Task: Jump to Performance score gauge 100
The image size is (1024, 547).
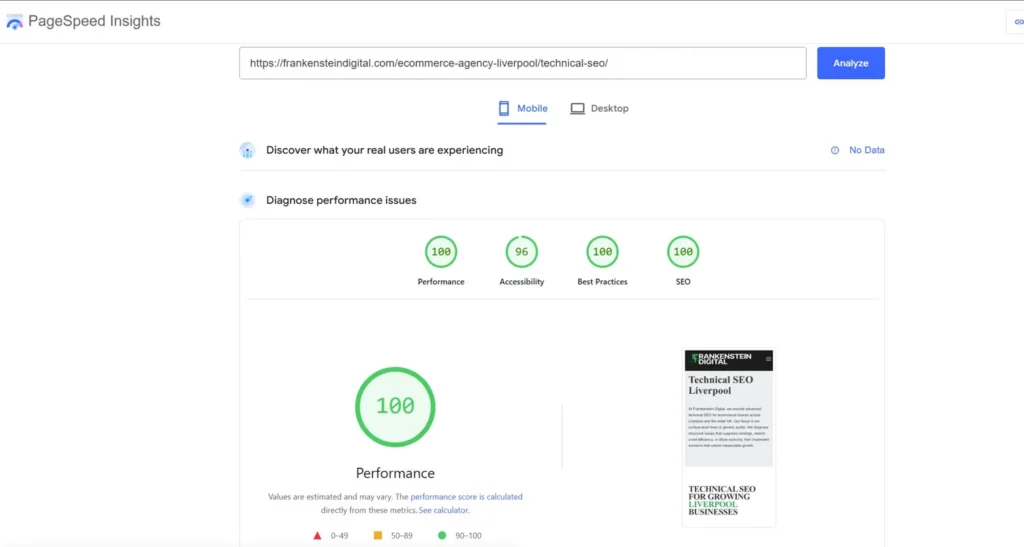Action: point(441,252)
